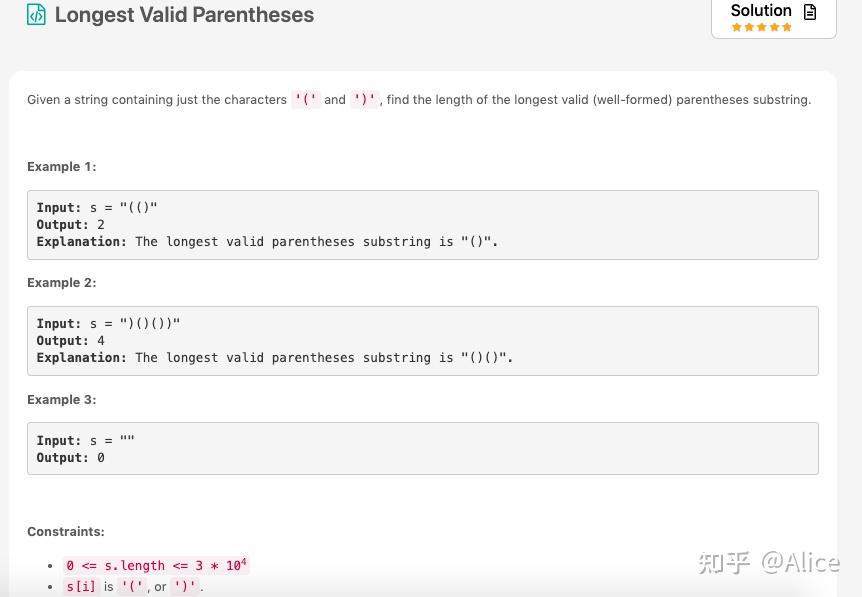Select the Example 1 code block

422,224
